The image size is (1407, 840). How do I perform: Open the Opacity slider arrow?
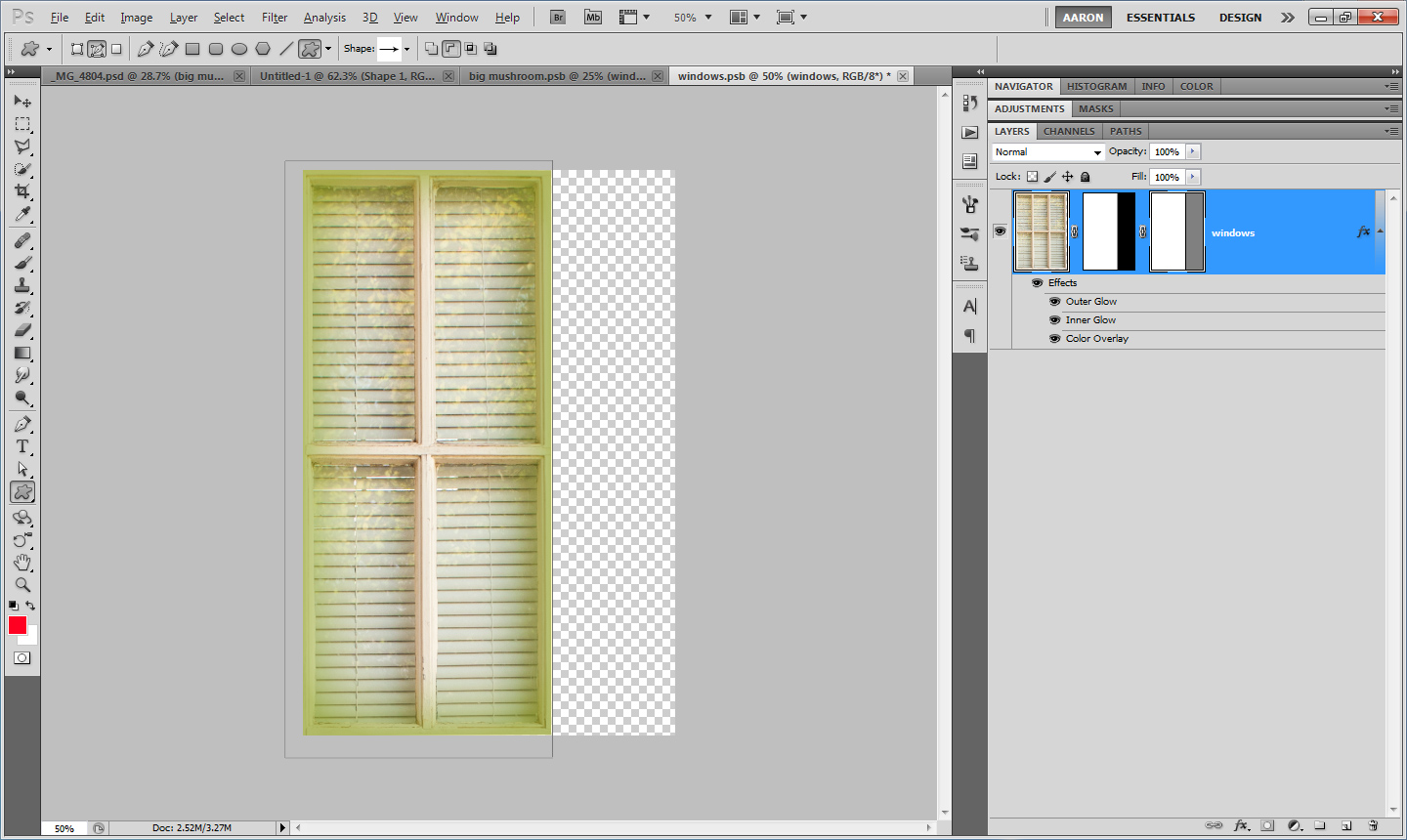coord(1192,151)
